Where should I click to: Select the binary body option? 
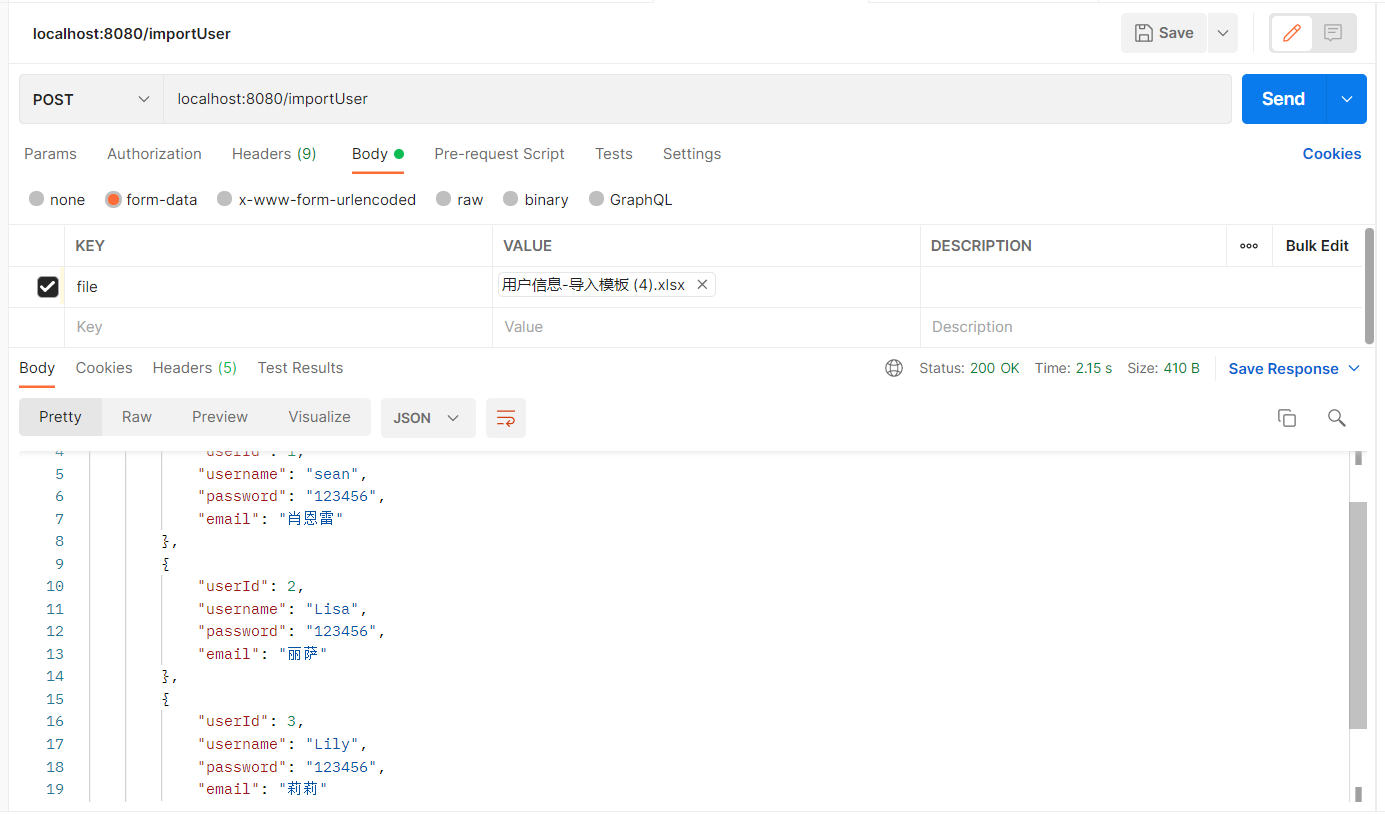(511, 199)
